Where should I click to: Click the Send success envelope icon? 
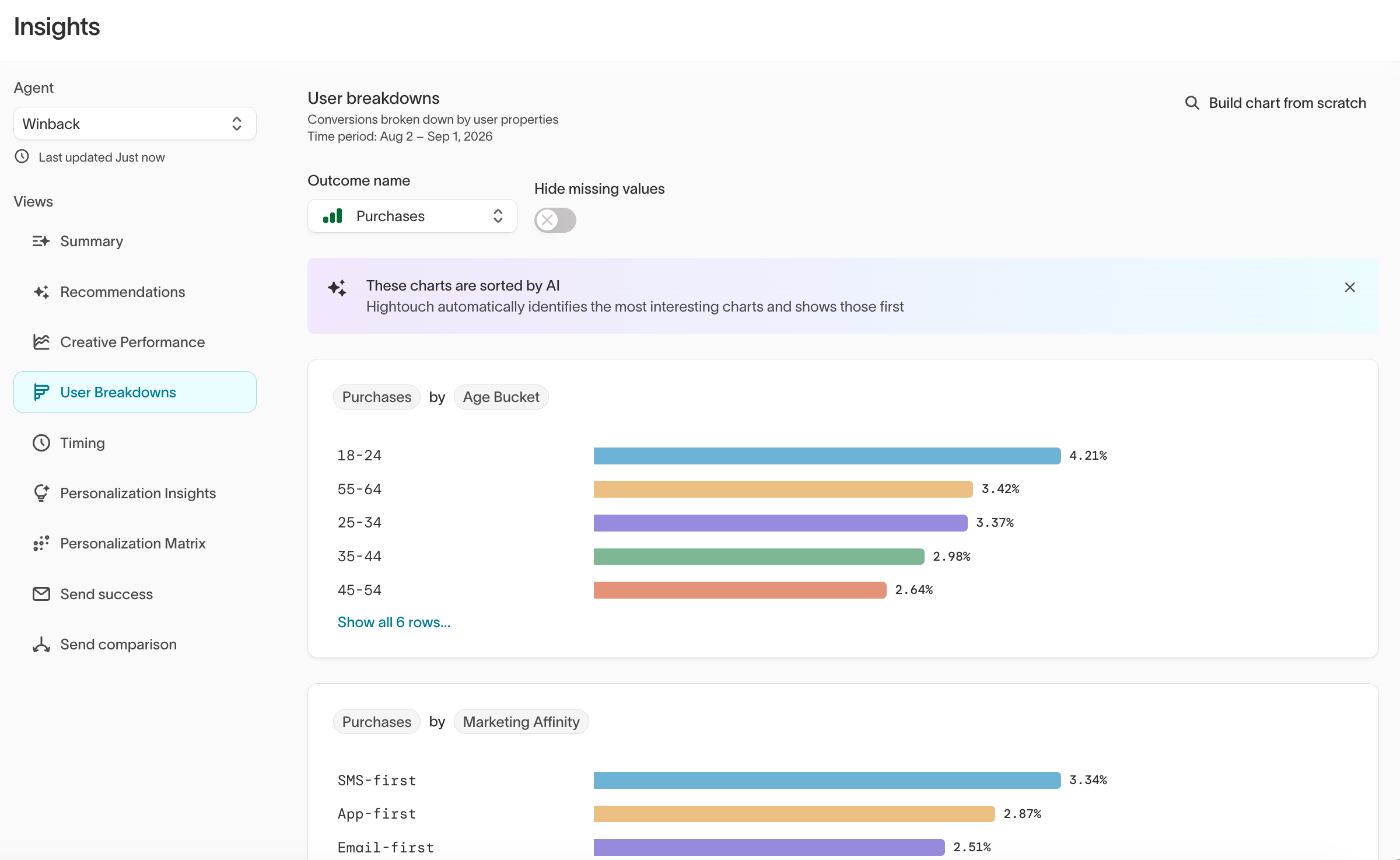[41, 594]
